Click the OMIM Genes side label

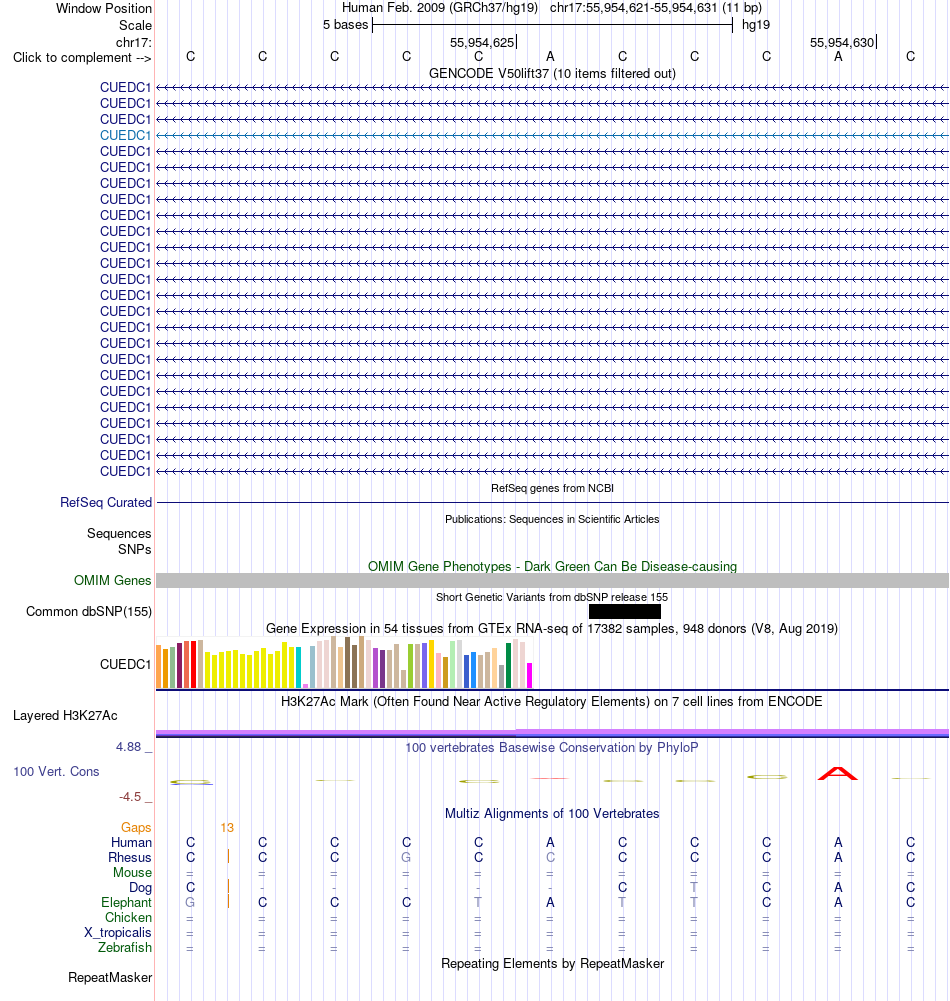point(112,580)
